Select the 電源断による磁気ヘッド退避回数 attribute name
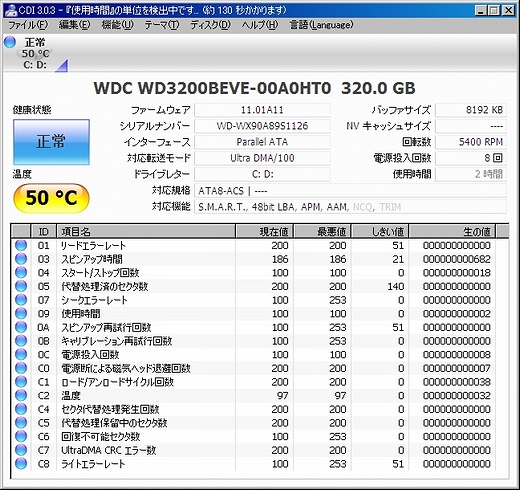Viewport: 520px width, 490px height. [126, 369]
